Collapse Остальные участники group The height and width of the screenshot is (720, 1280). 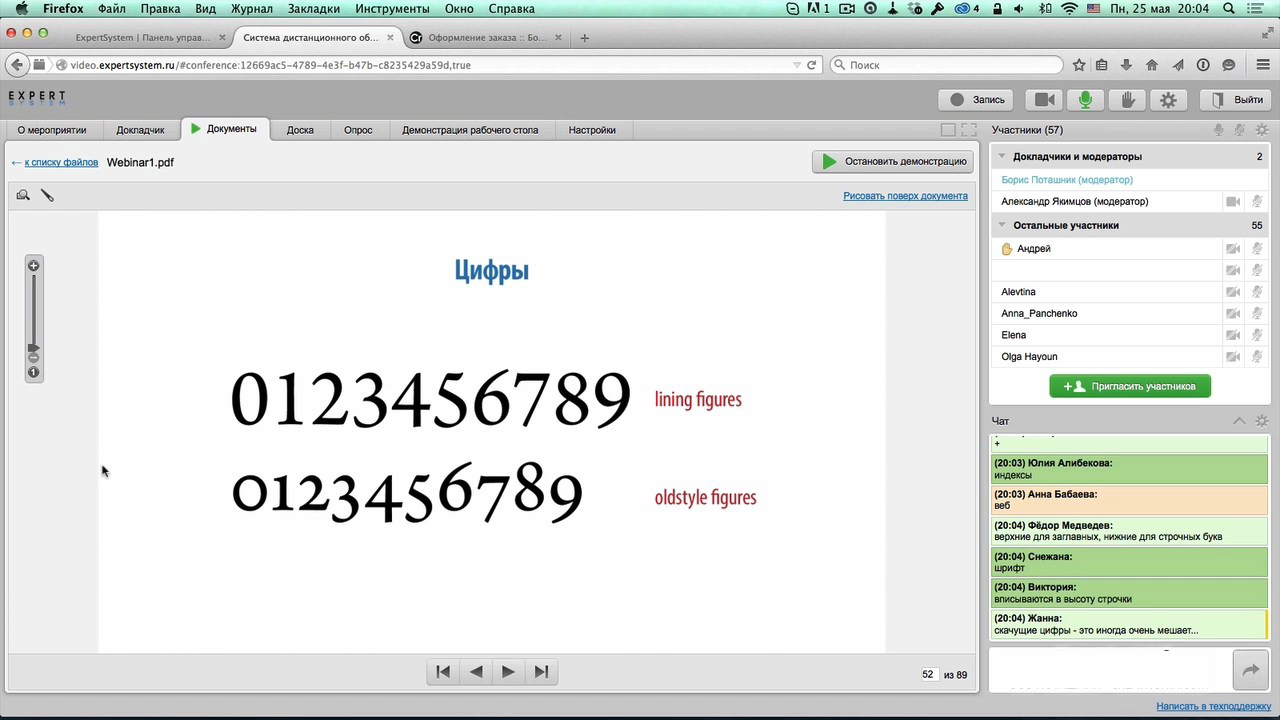1001,225
